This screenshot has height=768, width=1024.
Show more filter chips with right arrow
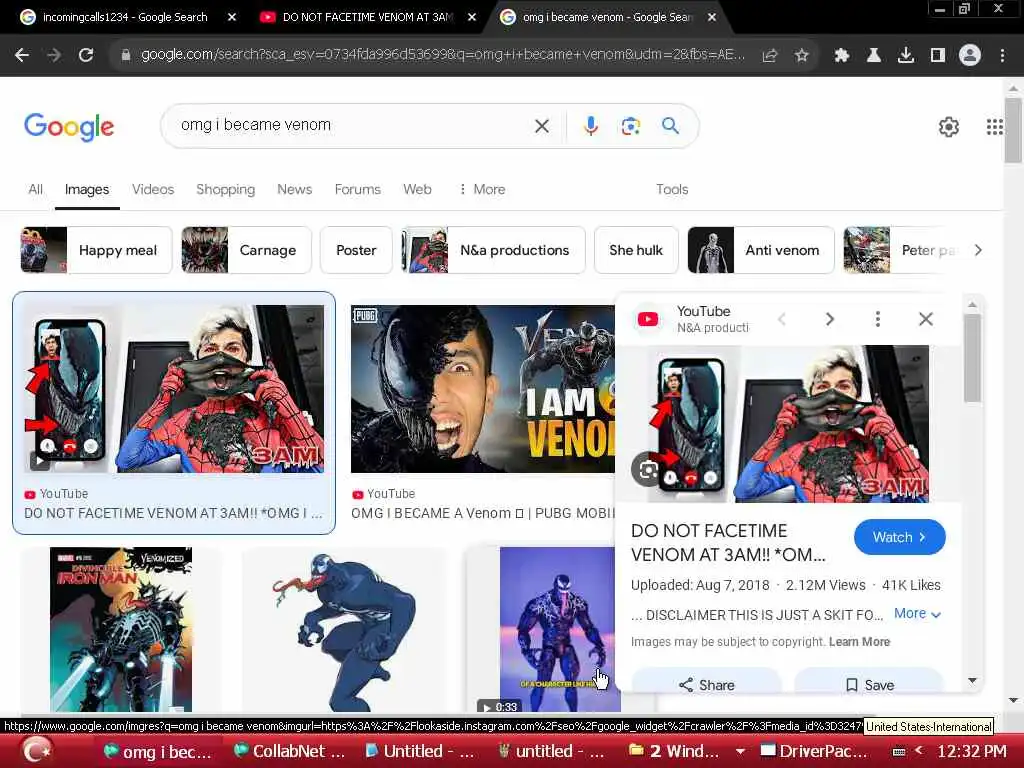tap(978, 250)
